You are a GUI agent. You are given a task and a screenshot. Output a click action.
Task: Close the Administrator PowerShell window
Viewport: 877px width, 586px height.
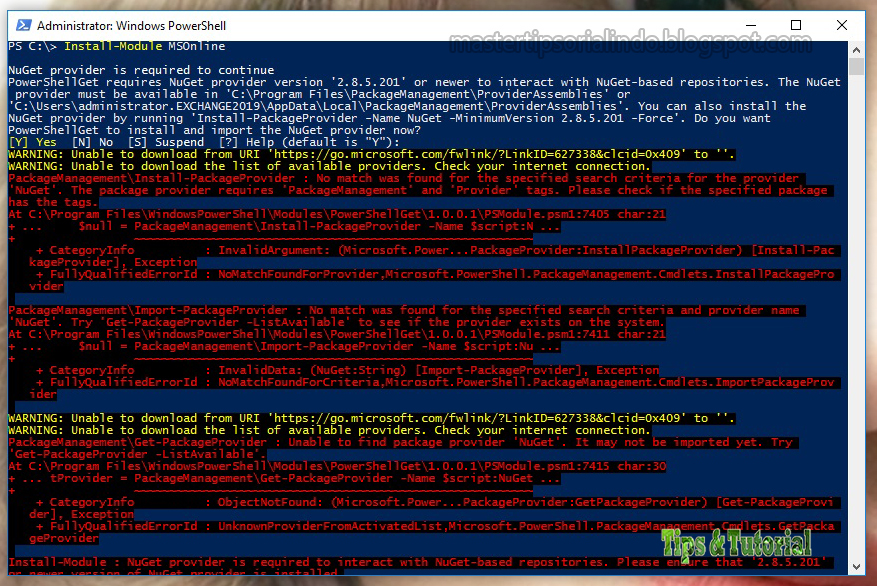841,25
